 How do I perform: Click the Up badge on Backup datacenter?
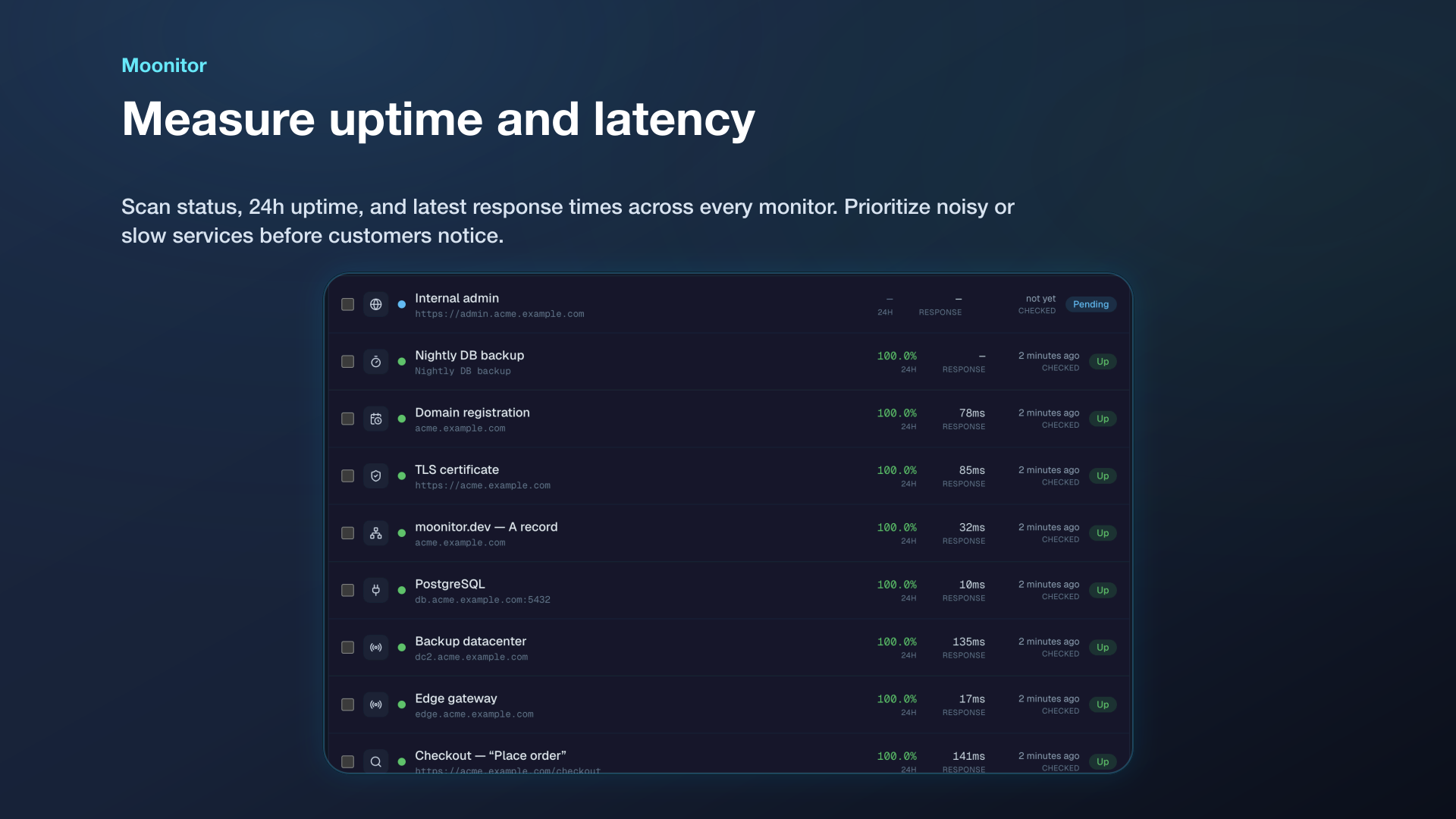pos(1103,648)
